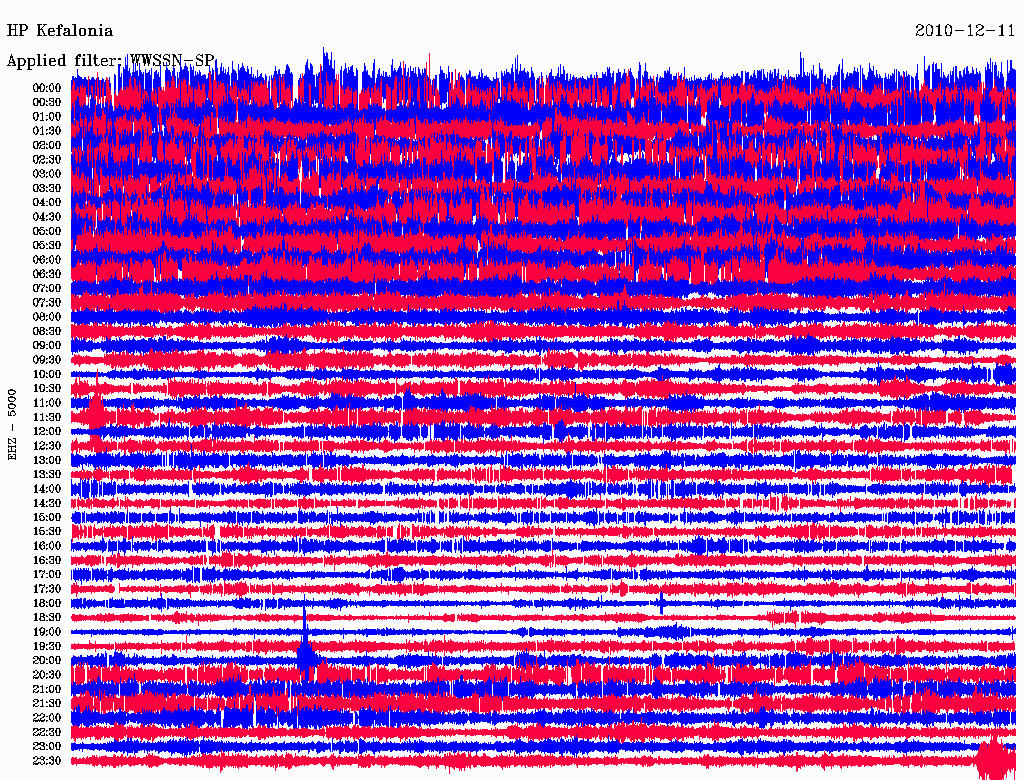
Task: Select the 19:00 time label
Action: (47, 632)
